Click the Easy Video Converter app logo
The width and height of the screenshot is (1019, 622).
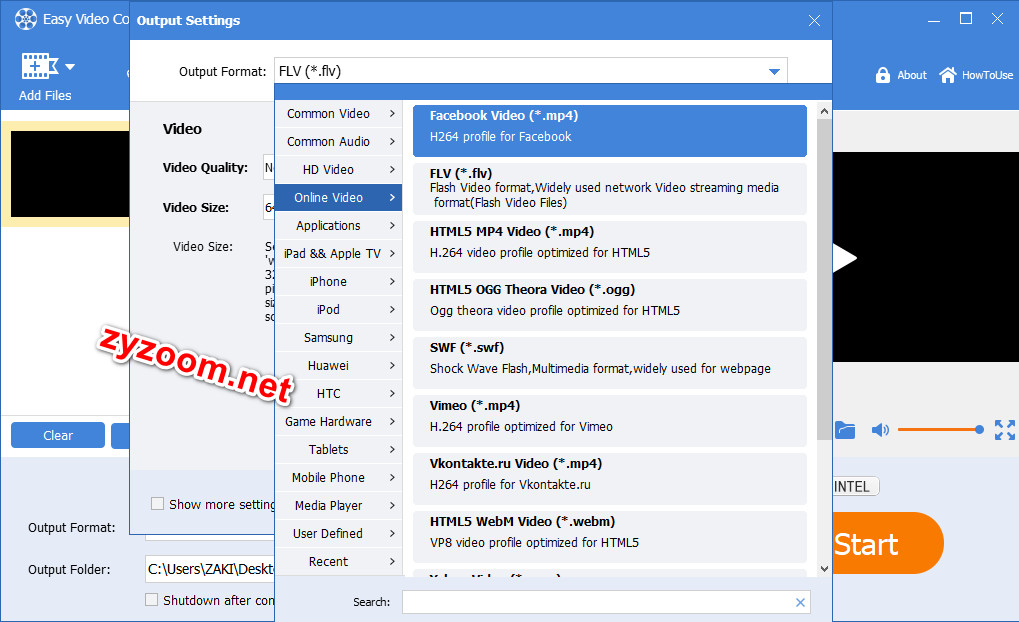coord(26,19)
